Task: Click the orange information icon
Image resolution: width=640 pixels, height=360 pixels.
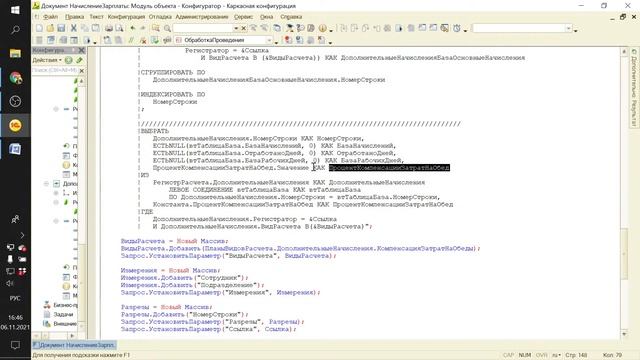Action: [322, 28]
